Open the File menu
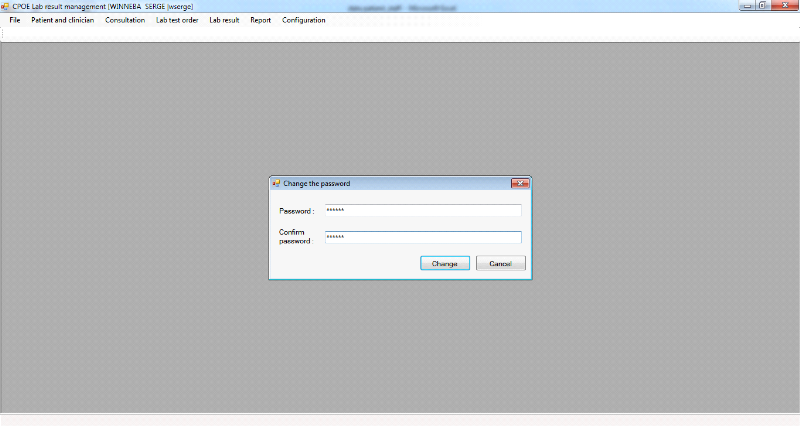The image size is (800, 426). pos(15,20)
